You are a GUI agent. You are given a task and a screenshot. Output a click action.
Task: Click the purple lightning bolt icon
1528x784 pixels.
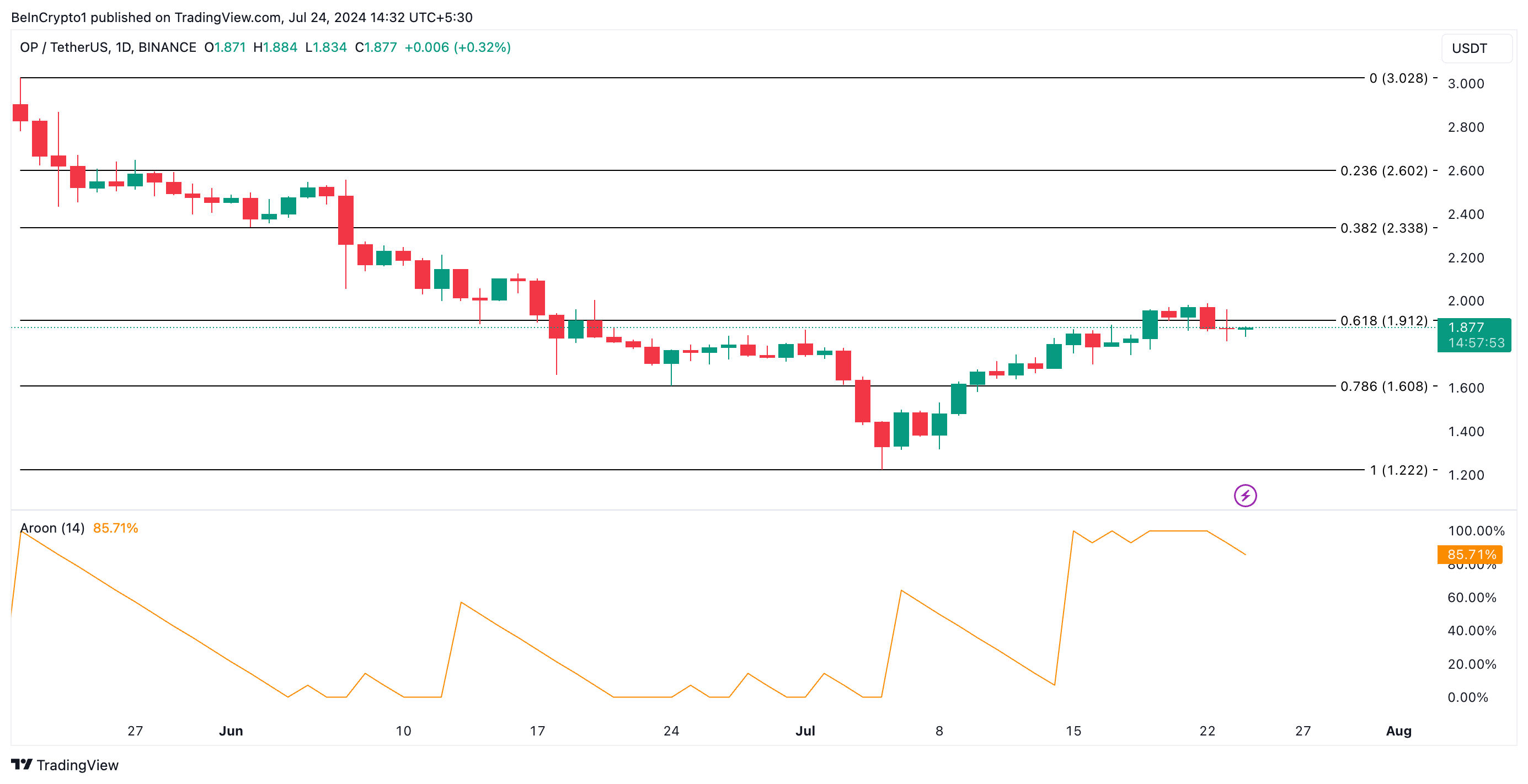click(1244, 495)
